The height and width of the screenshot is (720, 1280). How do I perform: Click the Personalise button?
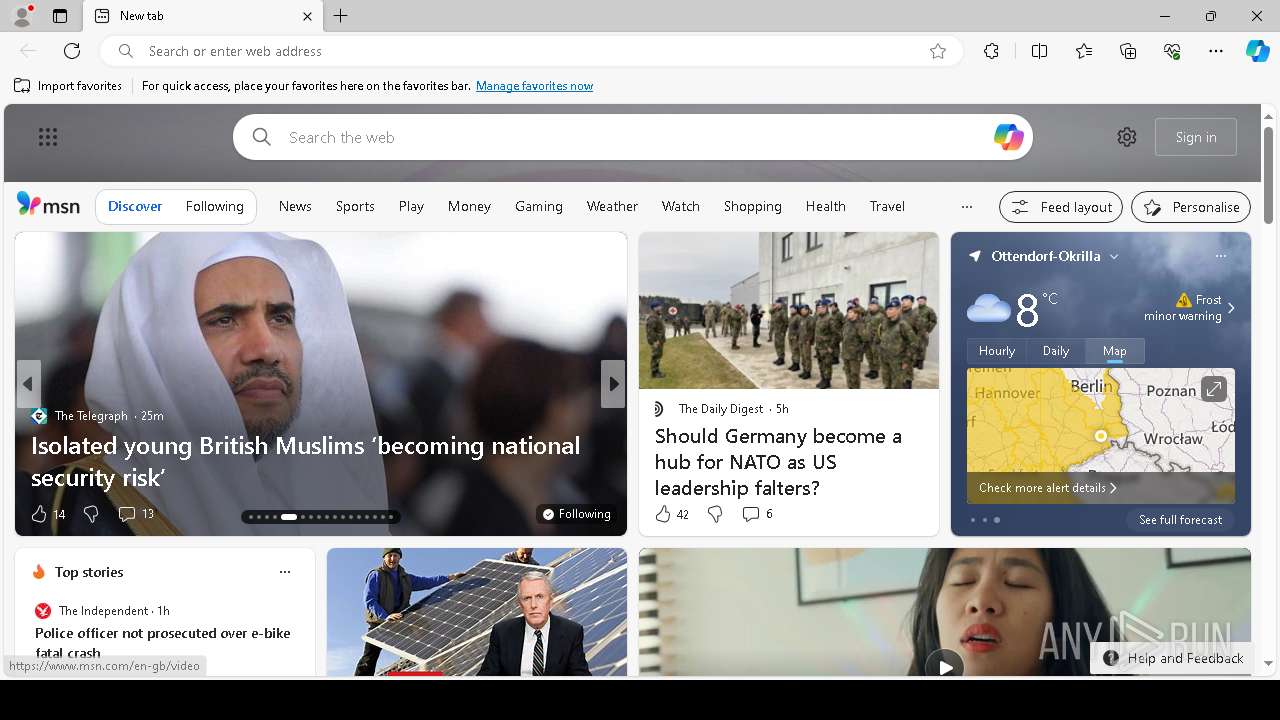pos(1191,207)
